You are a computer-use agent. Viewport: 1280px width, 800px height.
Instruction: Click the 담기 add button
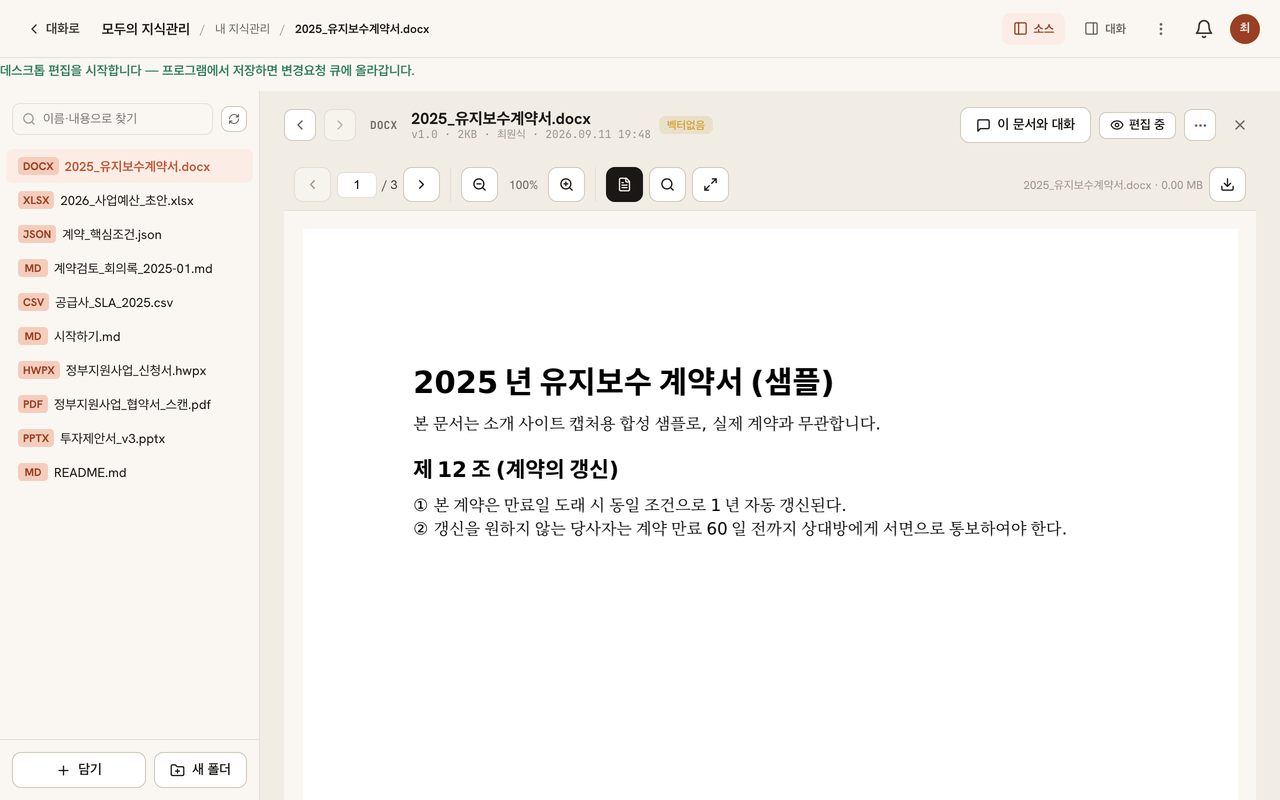pyautogui.click(x=79, y=770)
